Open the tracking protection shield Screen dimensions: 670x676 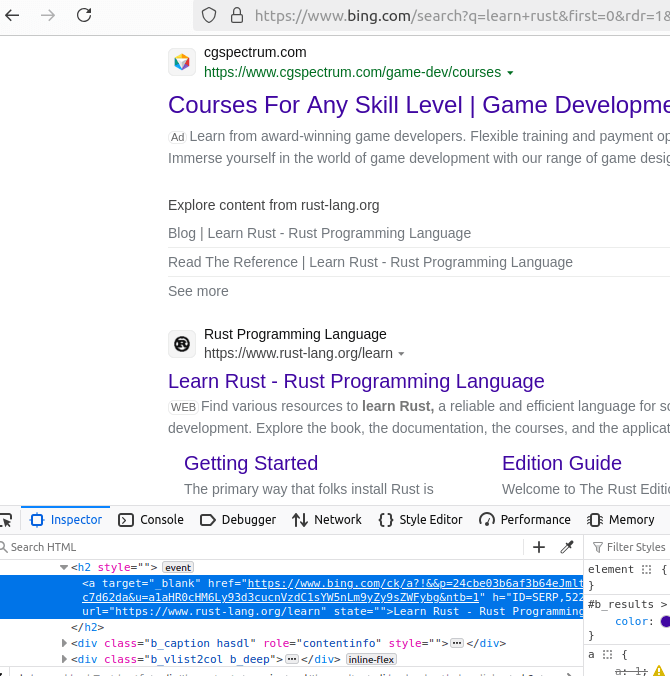tap(209, 16)
